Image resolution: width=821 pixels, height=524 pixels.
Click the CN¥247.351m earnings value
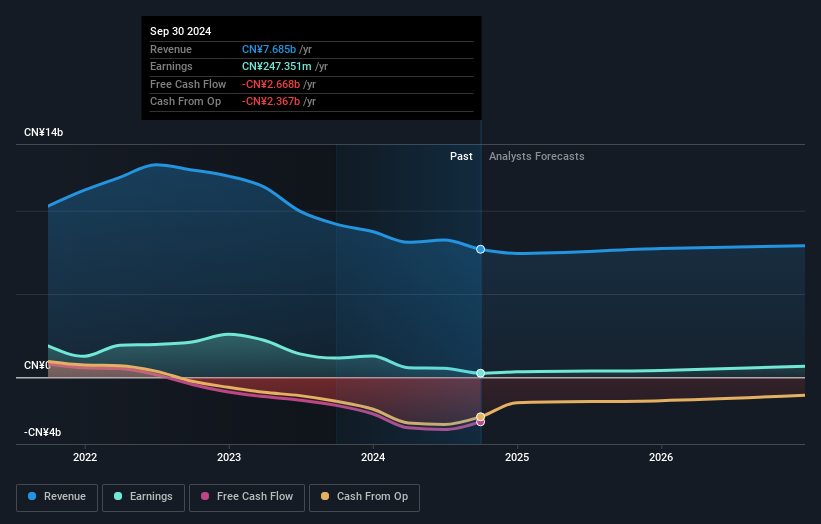point(276,66)
